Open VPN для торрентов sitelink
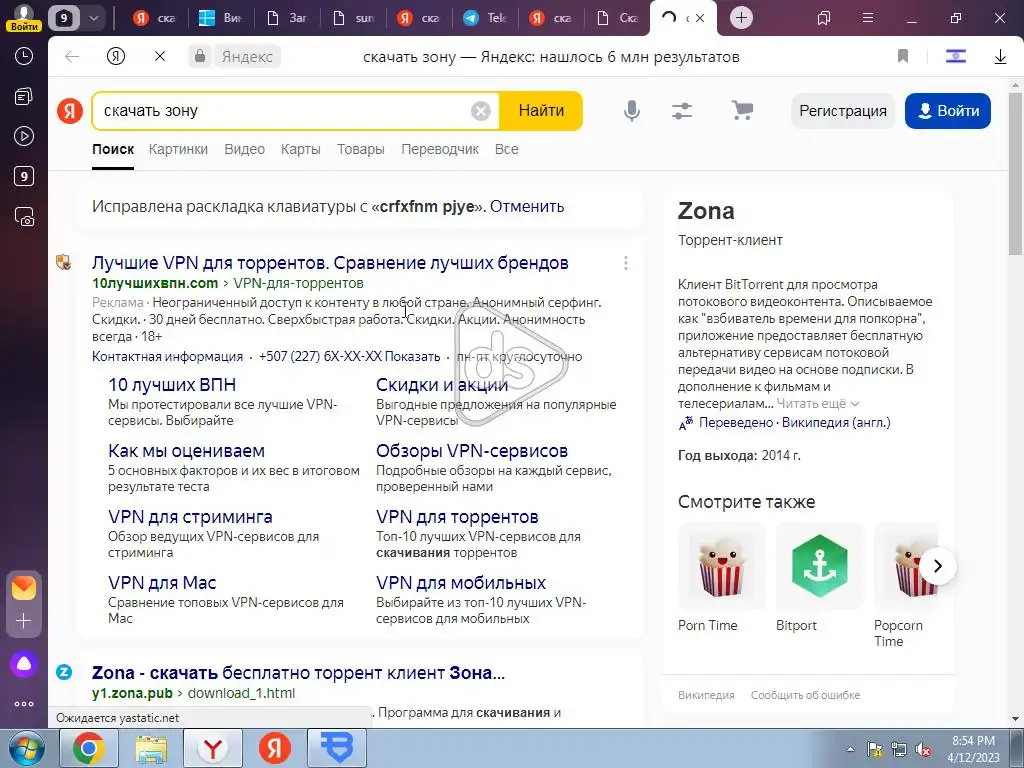Image resolution: width=1024 pixels, height=768 pixels. 457,517
